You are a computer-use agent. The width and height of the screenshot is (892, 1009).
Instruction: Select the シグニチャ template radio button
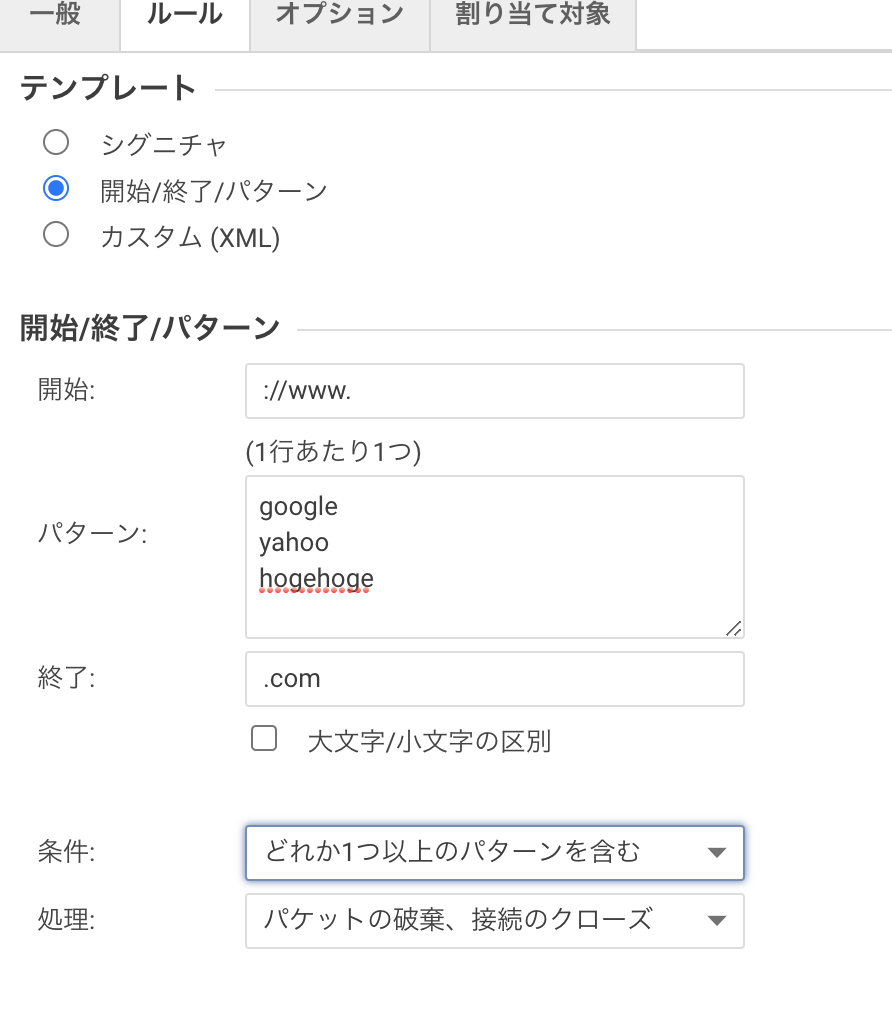tap(56, 142)
